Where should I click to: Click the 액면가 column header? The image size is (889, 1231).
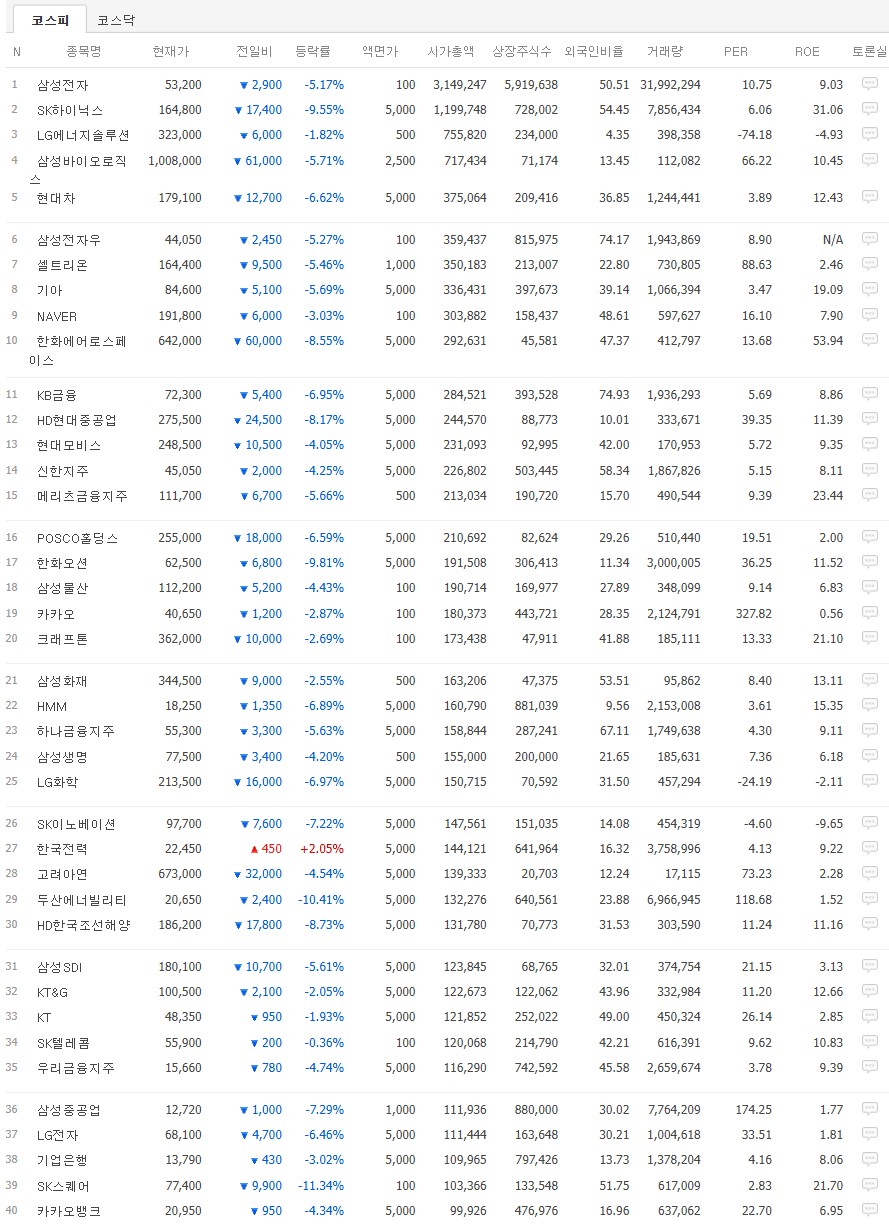[x=380, y=51]
